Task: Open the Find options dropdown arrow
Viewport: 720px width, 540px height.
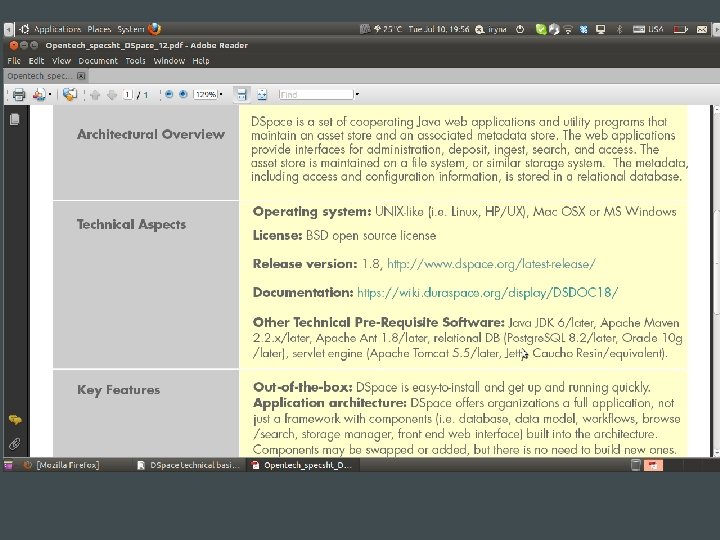Action: tap(357, 95)
